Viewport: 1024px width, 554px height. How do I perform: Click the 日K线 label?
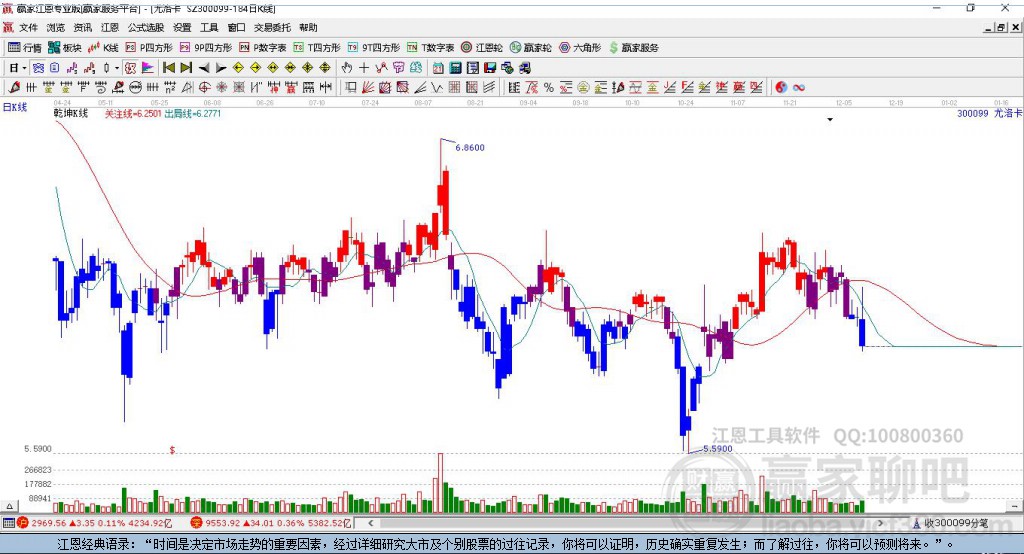coord(14,107)
